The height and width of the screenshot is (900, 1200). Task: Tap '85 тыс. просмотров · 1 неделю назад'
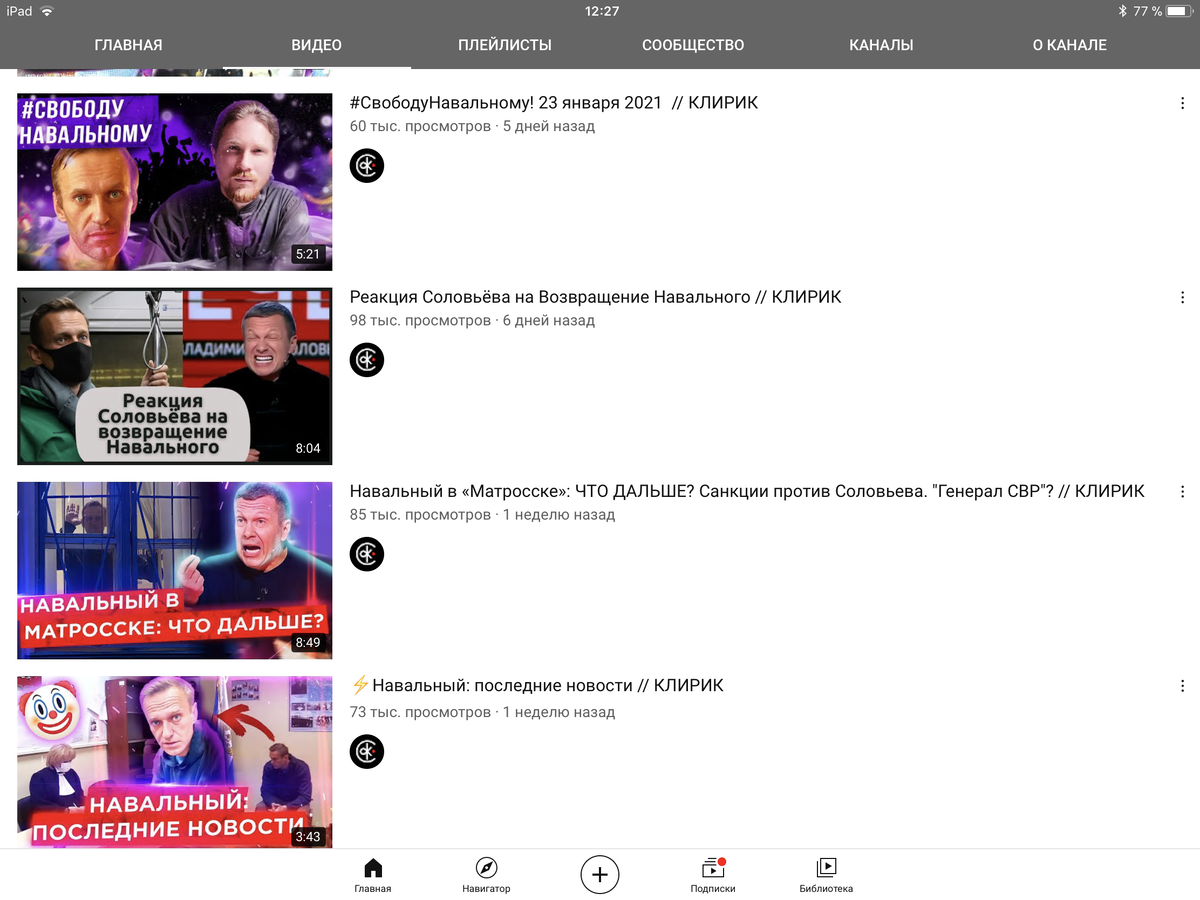tap(482, 515)
